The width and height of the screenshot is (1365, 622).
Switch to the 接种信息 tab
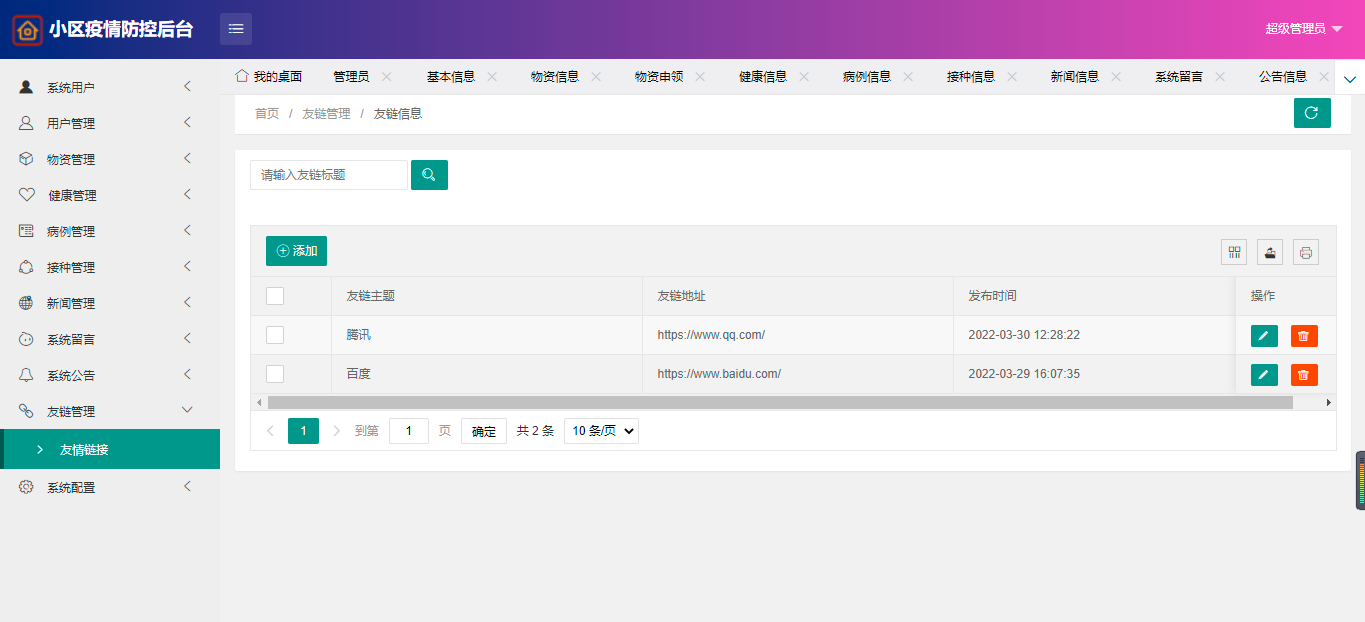tap(971, 76)
